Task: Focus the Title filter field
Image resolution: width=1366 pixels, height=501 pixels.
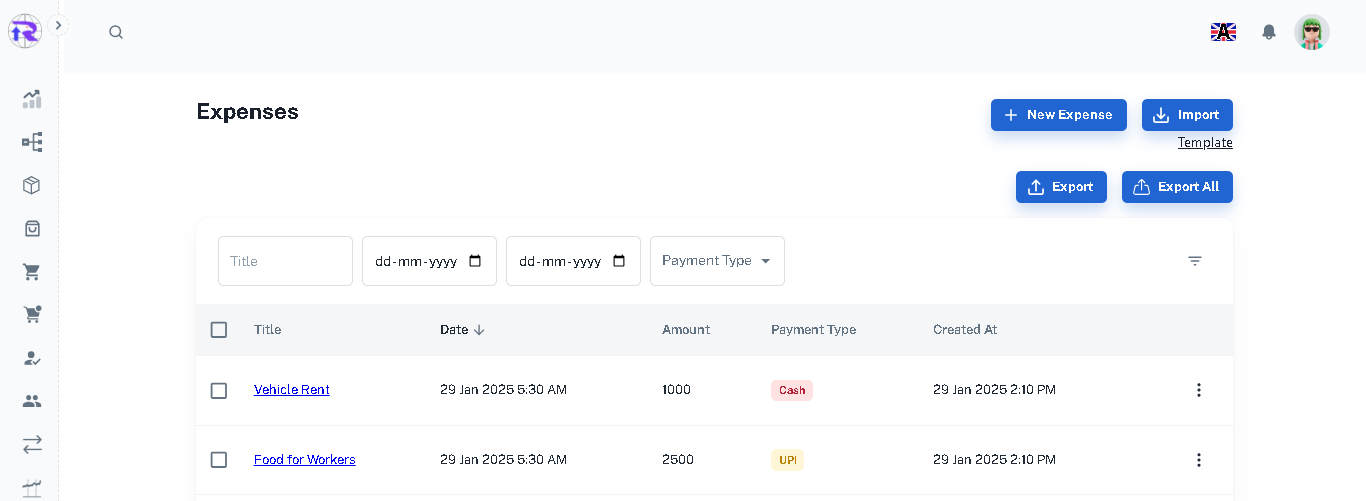Action: point(285,261)
